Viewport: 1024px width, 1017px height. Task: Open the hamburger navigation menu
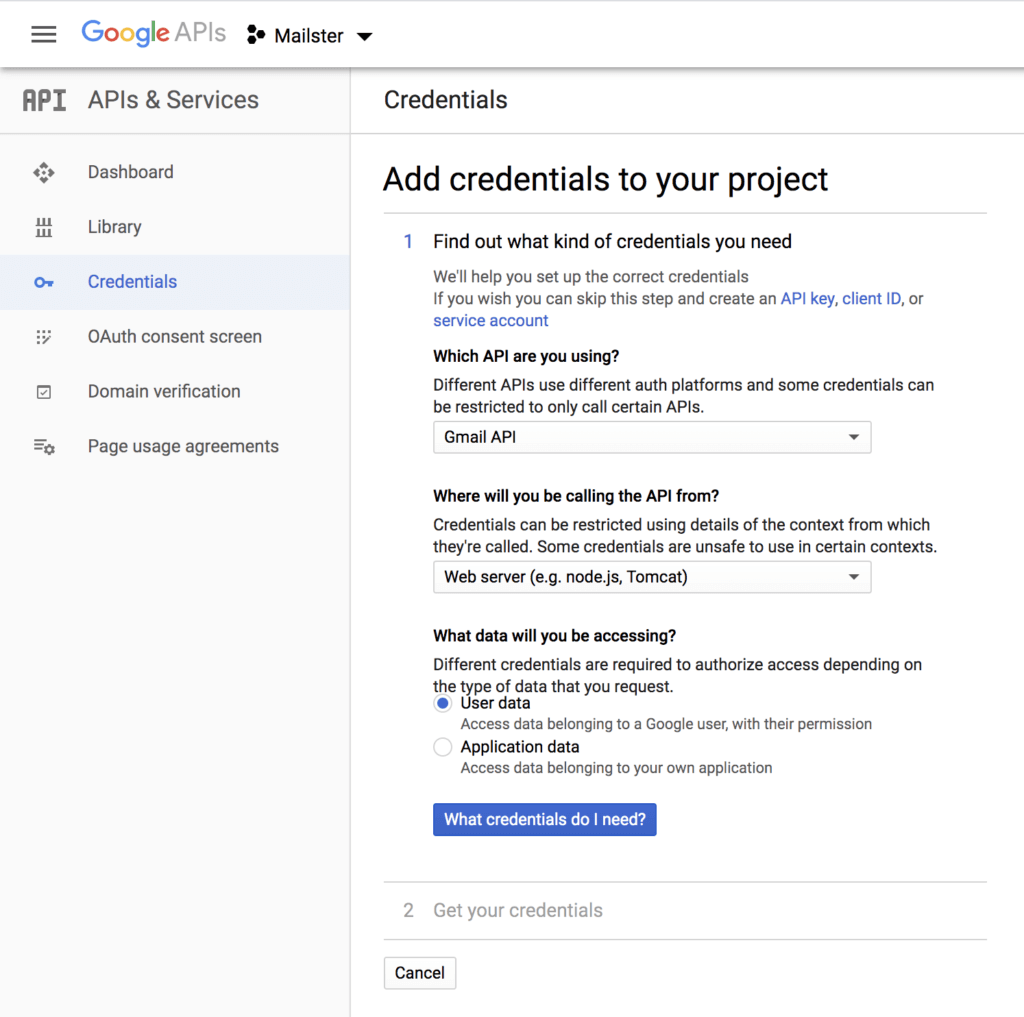pos(44,35)
